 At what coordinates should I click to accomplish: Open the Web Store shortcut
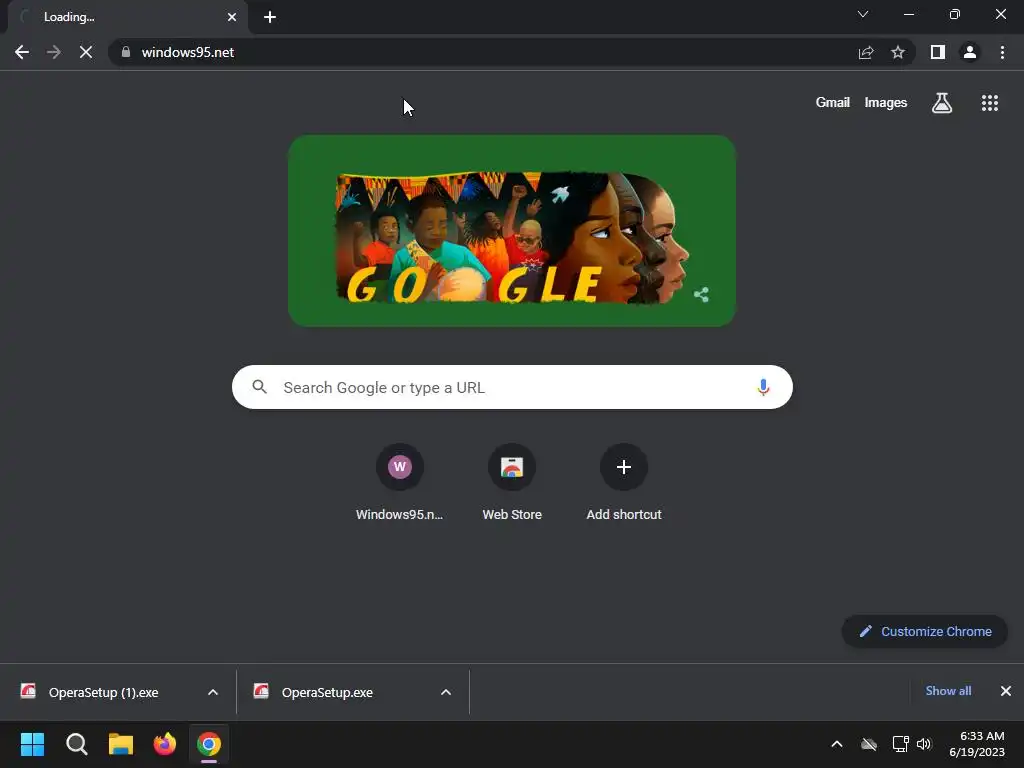click(512, 483)
